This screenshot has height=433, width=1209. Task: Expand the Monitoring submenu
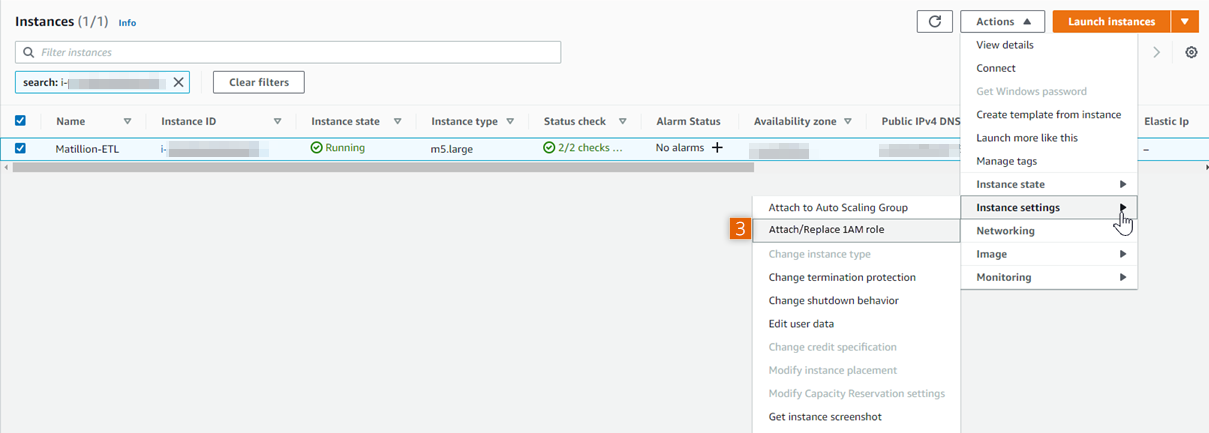1049,277
